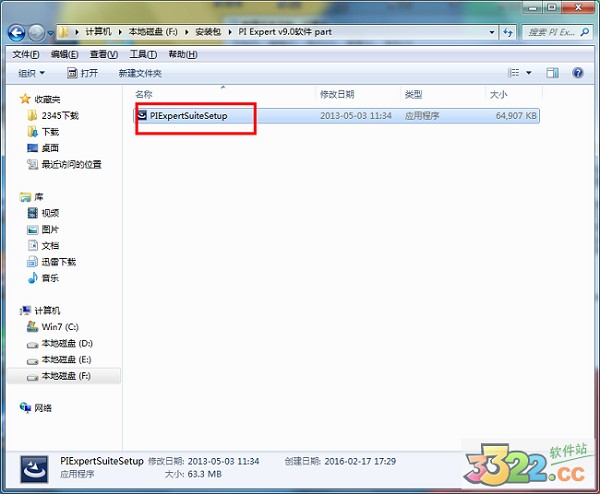Image resolution: width=600 pixels, height=494 pixels.
Task: Open the 迅雷下载 library
Action: tap(59, 262)
